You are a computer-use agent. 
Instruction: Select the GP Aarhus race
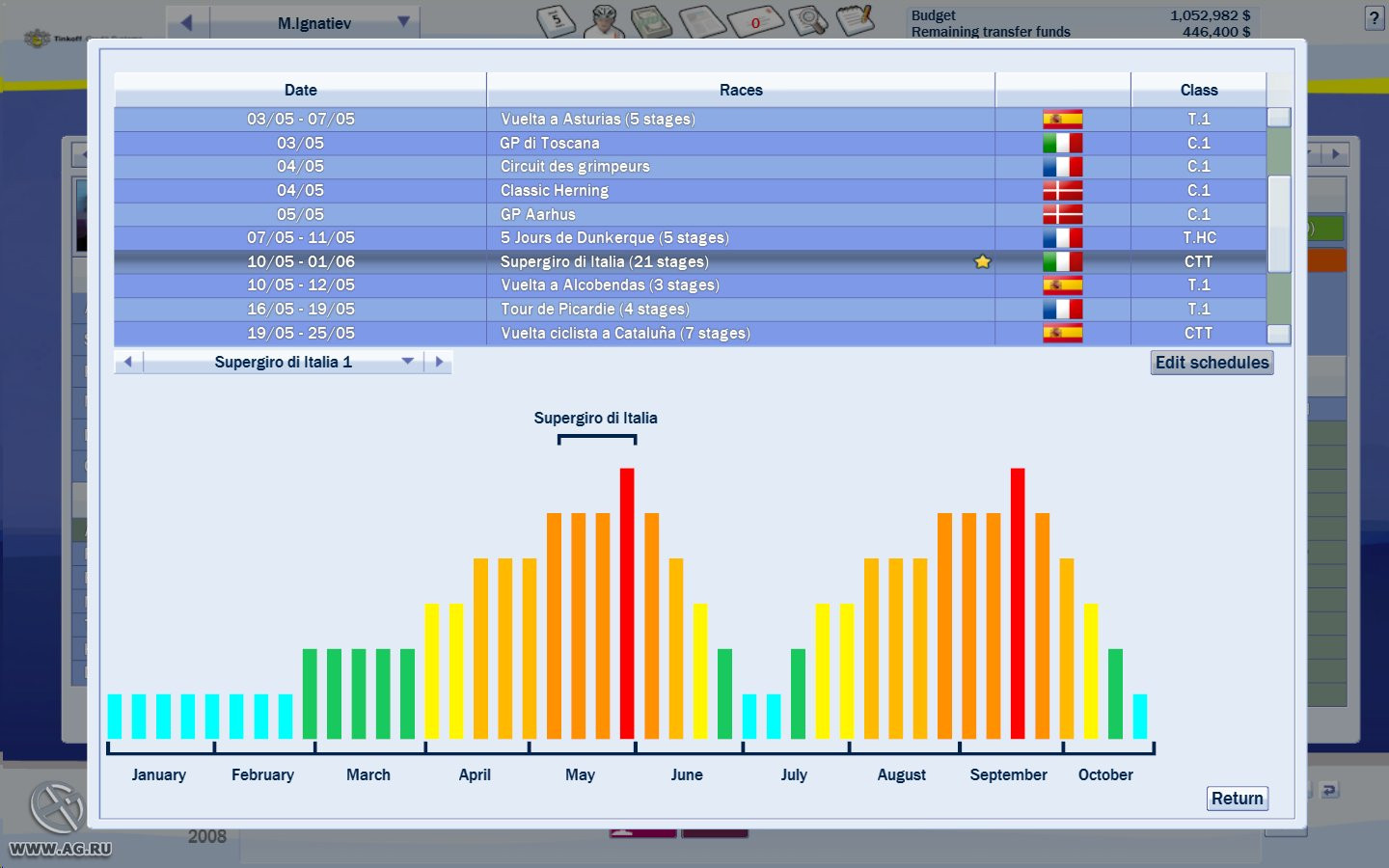click(x=537, y=214)
